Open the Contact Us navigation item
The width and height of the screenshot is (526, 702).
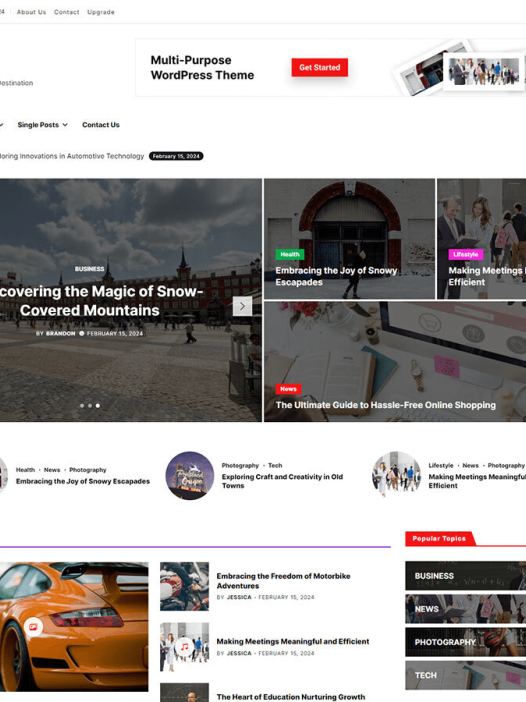point(101,125)
